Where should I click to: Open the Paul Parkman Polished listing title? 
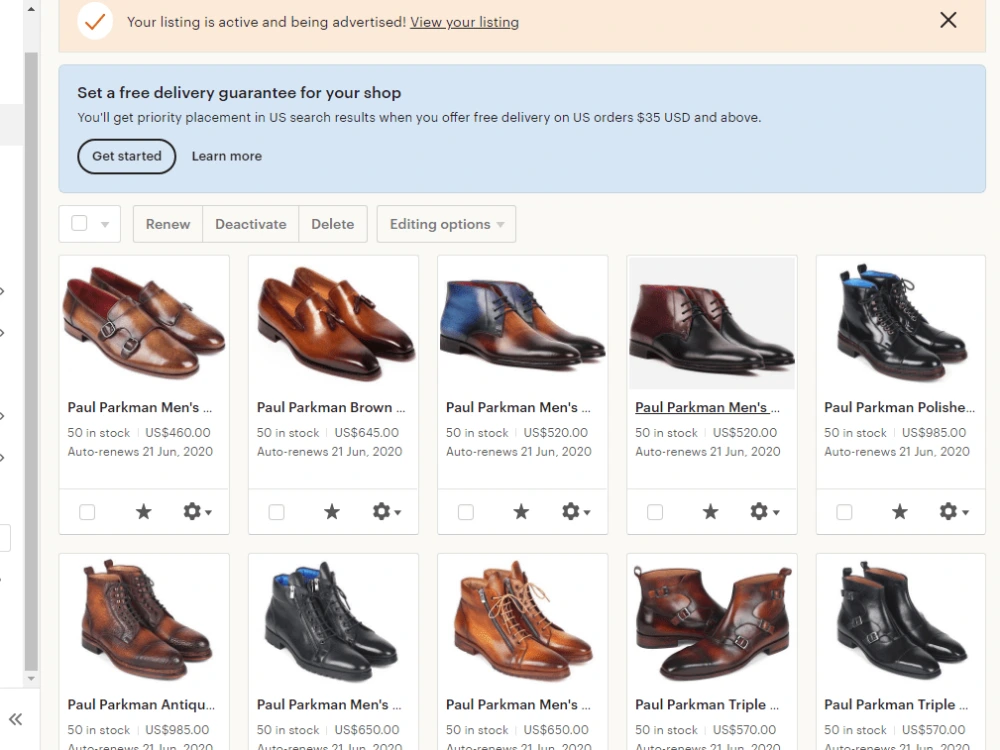click(x=899, y=407)
